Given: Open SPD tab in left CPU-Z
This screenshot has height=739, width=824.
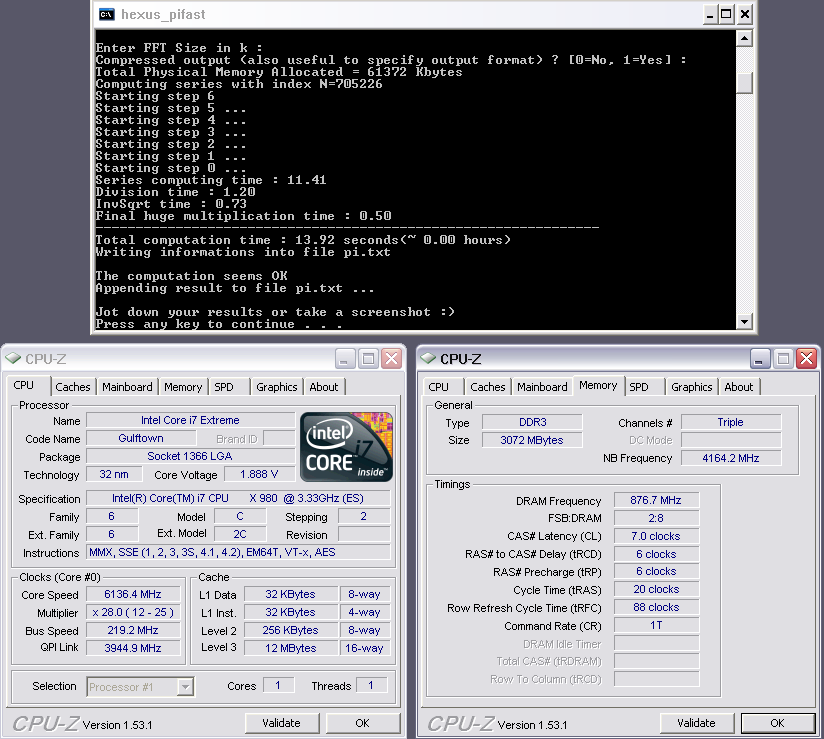Looking at the screenshot, I should 229,387.
